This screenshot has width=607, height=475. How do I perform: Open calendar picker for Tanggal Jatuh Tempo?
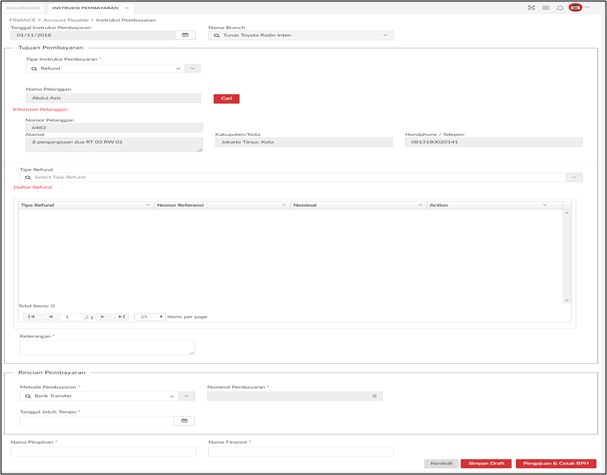pos(184,421)
